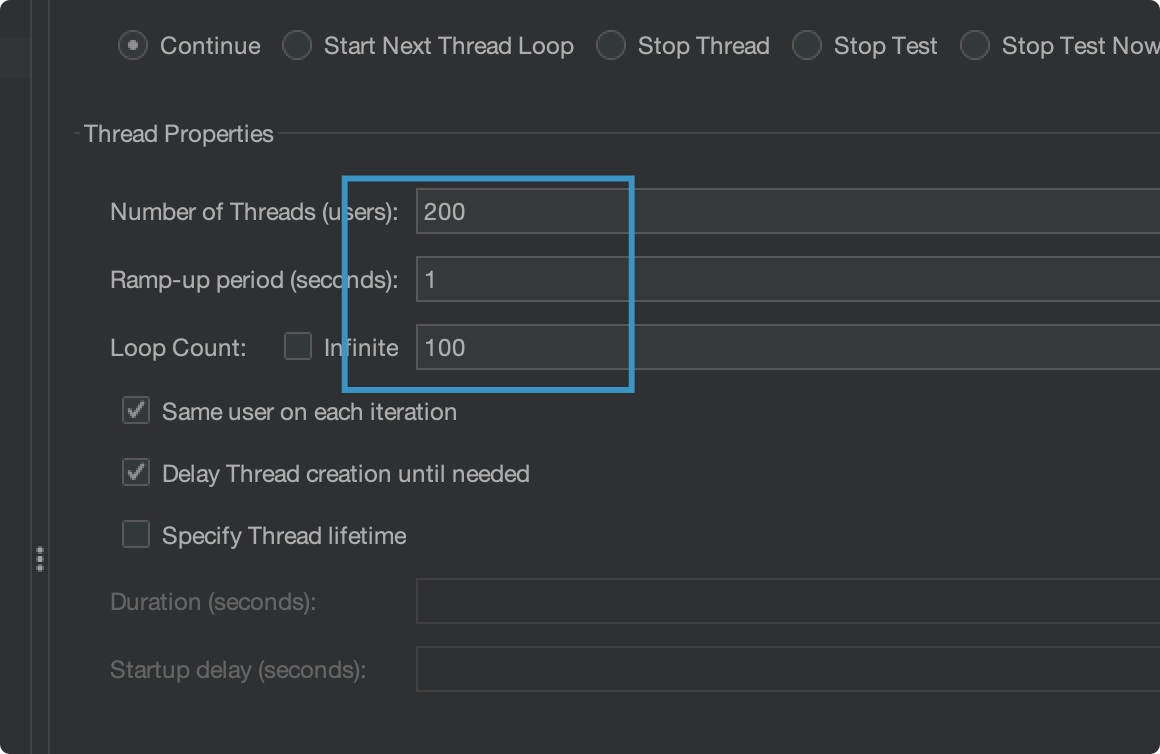Click the Ramp-up period (seconds) label
Viewport: 1160px width, 754px height.
click(254, 279)
